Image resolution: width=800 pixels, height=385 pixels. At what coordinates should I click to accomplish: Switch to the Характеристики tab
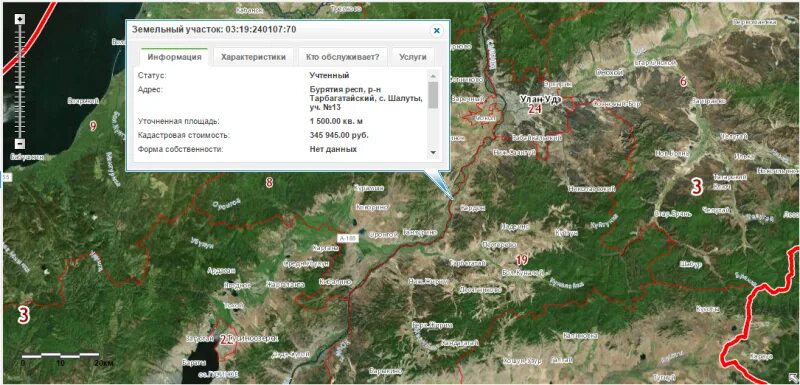click(x=254, y=57)
